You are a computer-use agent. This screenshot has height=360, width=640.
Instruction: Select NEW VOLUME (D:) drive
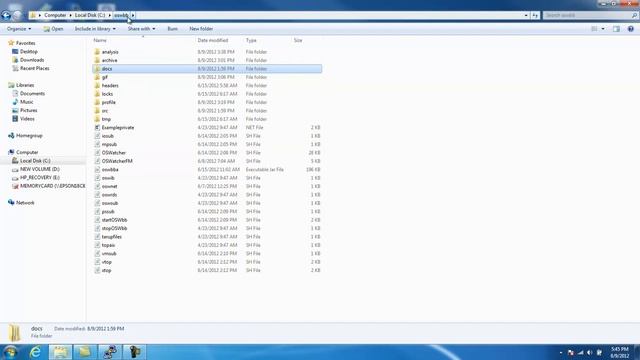tap(40, 169)
